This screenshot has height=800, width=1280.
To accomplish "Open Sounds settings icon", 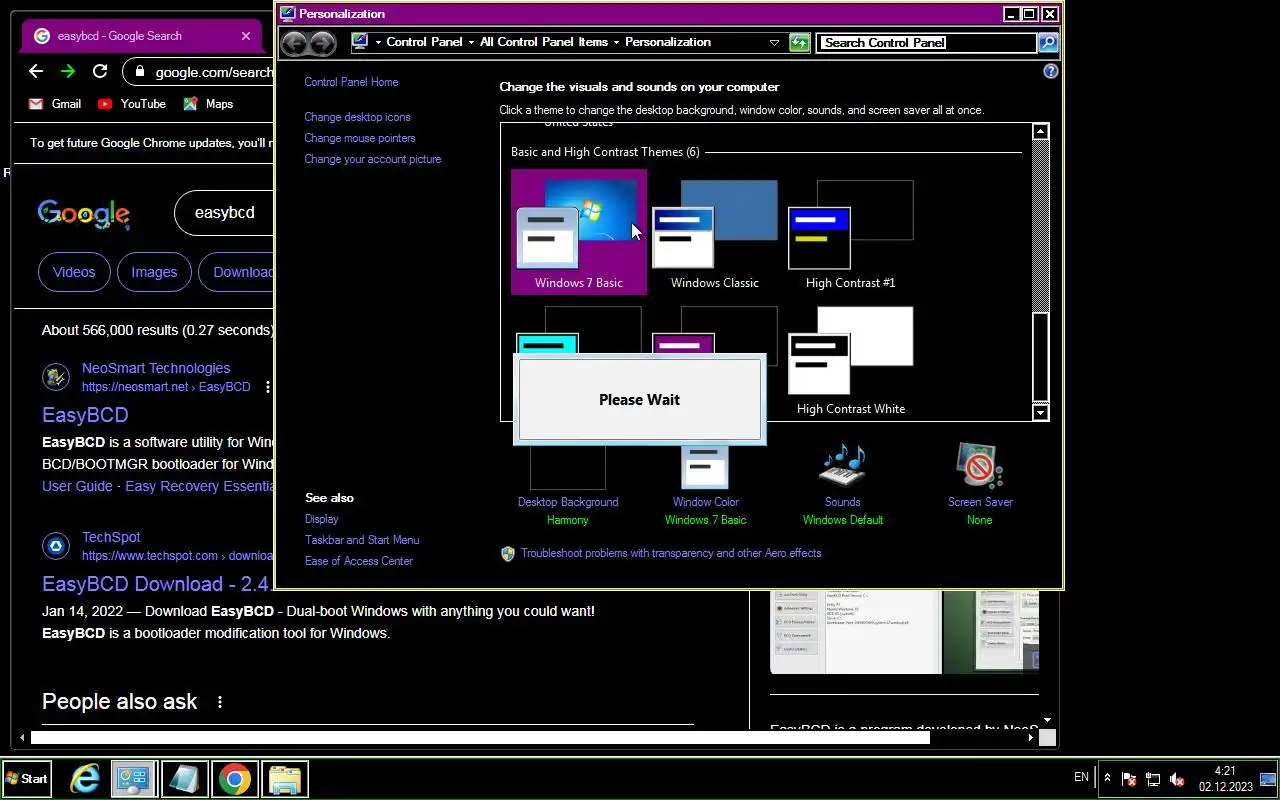I will tap(842, 466).
